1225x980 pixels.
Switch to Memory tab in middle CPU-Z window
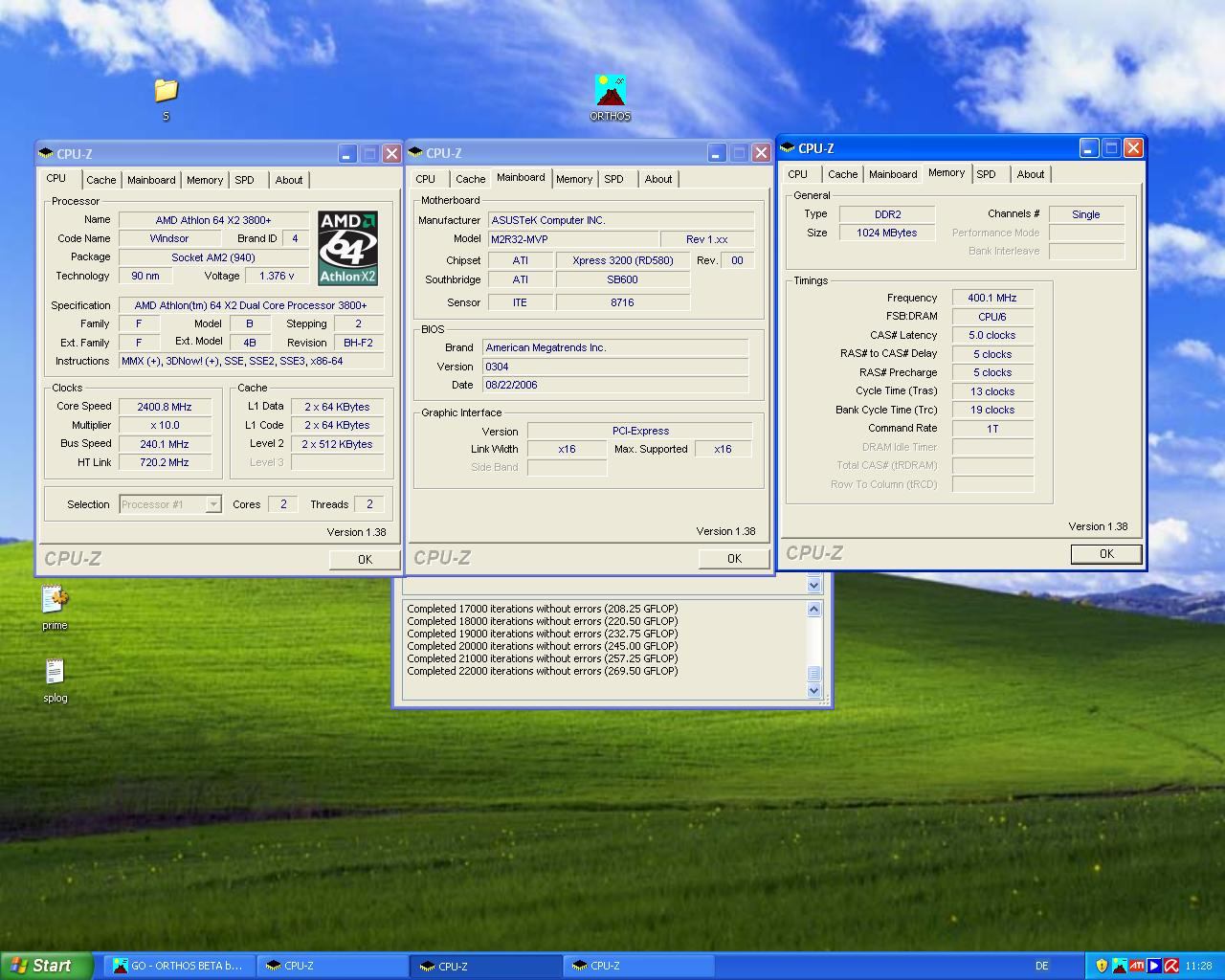[574, 179]
